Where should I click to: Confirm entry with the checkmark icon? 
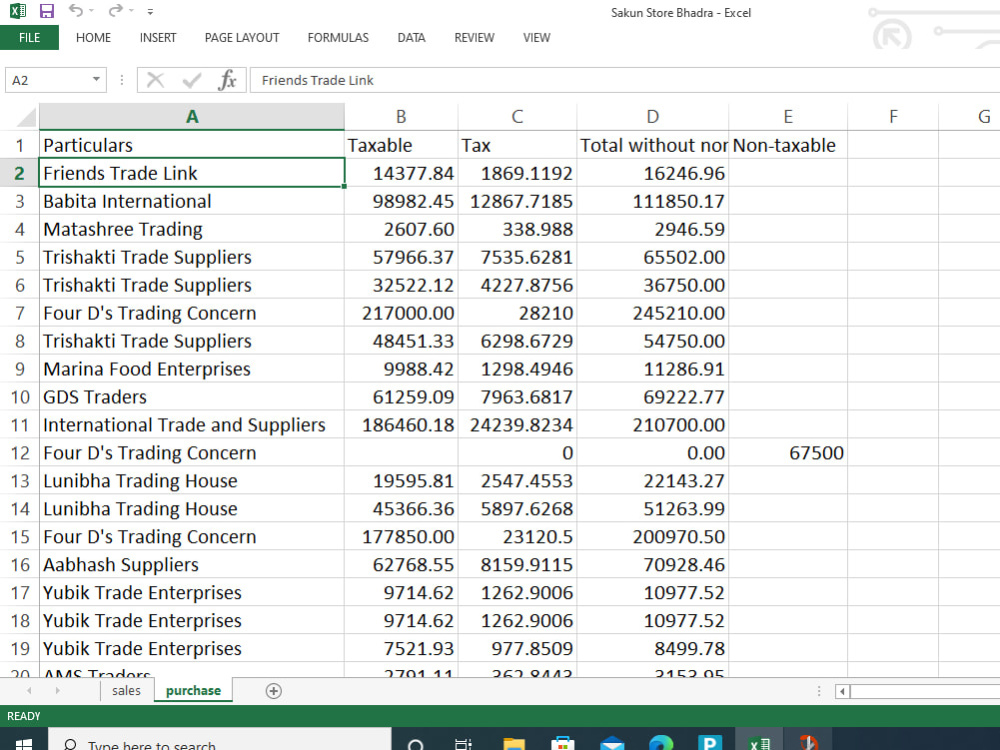coord(191,80)
